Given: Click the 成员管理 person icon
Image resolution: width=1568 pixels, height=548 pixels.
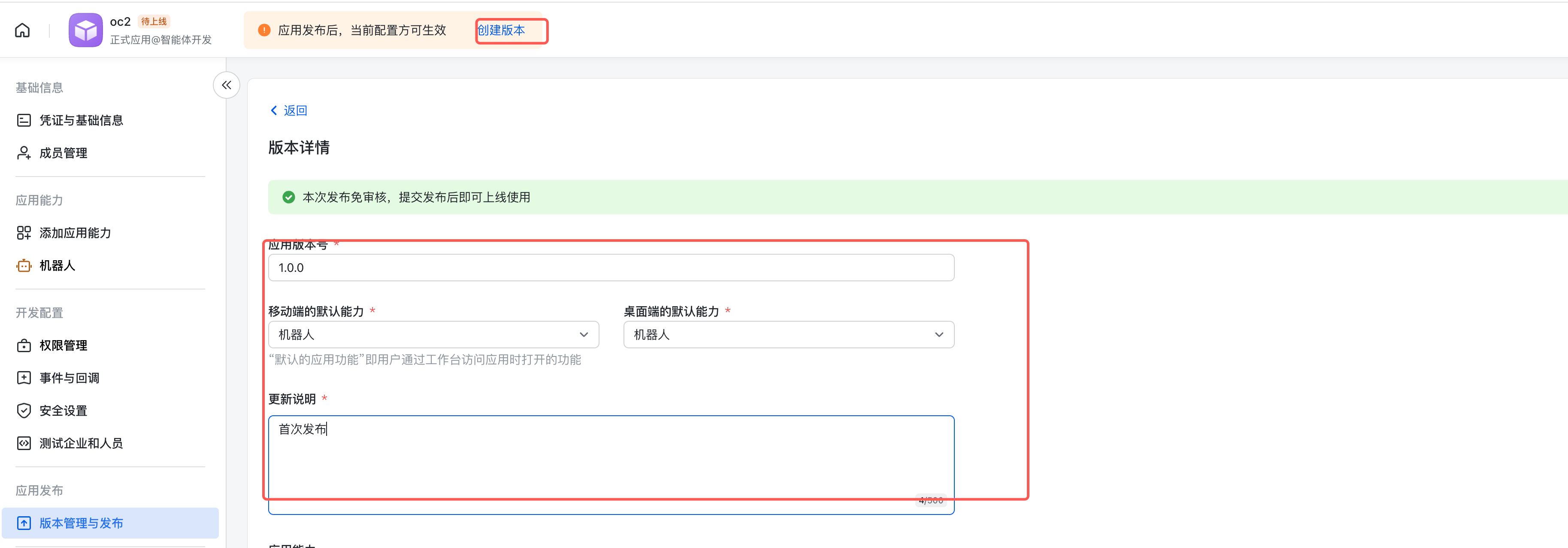Looking at the screenshot, I should 24,153.
